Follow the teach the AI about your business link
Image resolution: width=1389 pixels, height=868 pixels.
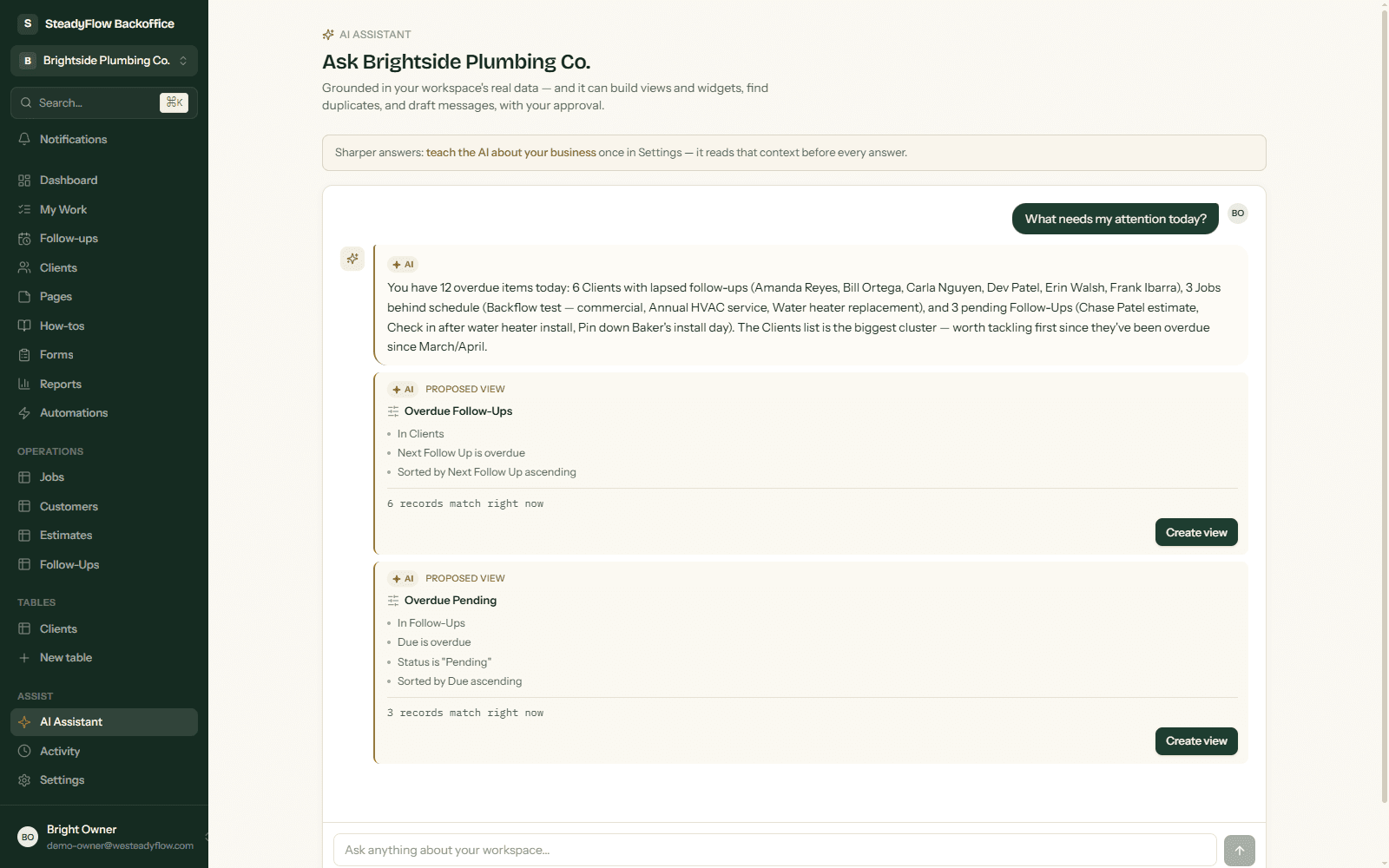[x=510, y=153]
